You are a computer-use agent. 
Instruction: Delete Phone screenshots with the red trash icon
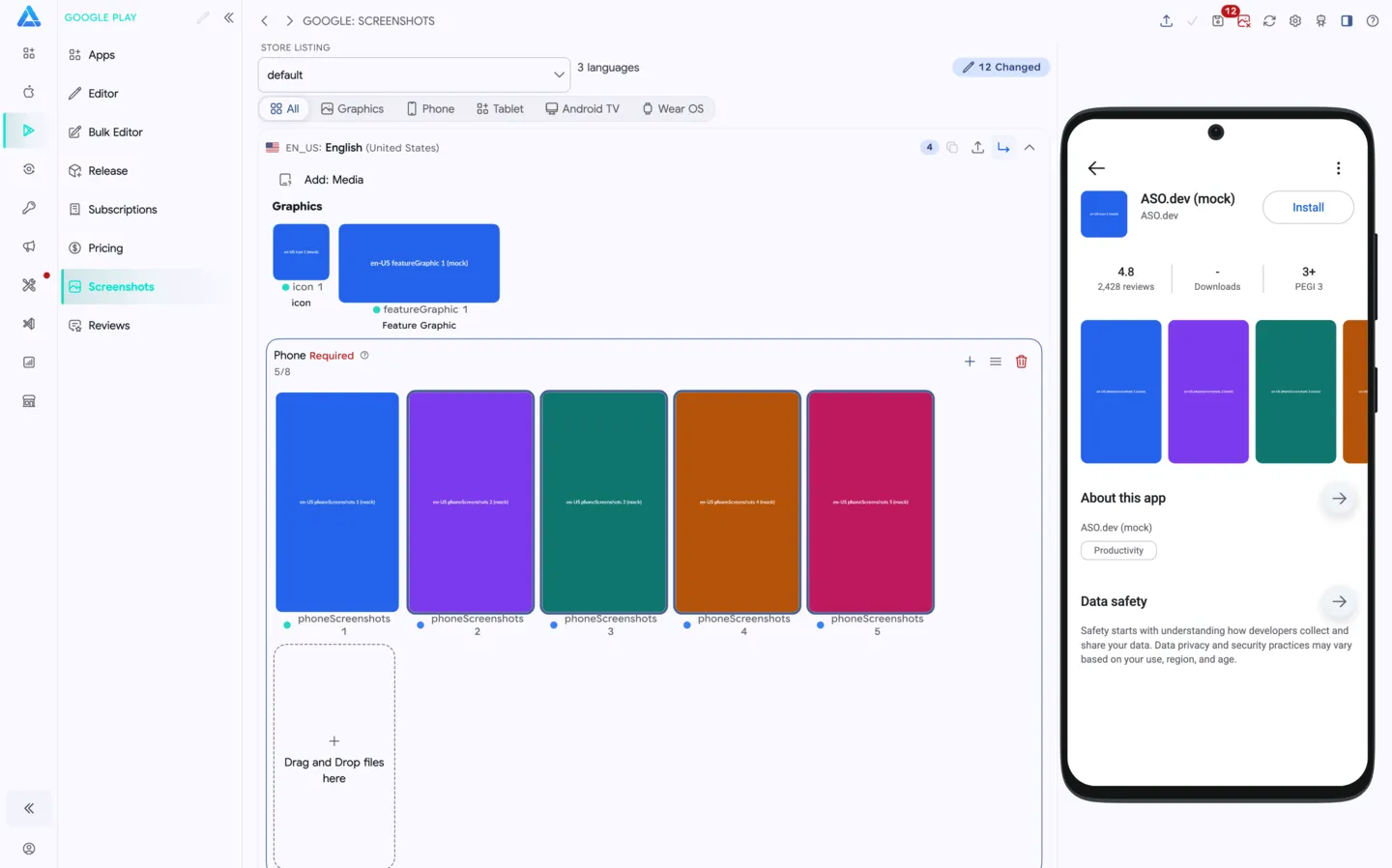tap(1022, 362)
